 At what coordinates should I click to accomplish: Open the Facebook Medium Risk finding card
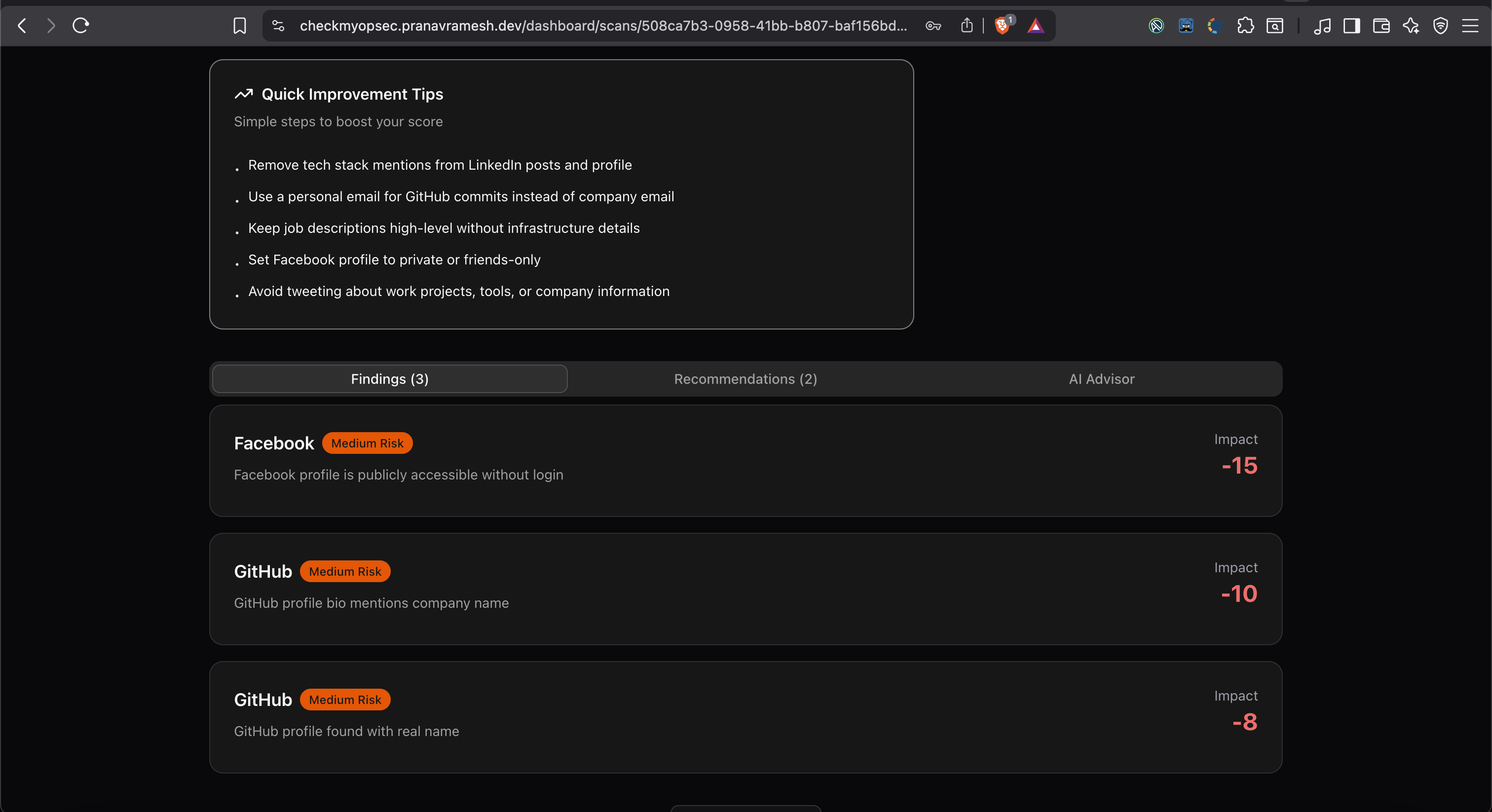(746, 460)
